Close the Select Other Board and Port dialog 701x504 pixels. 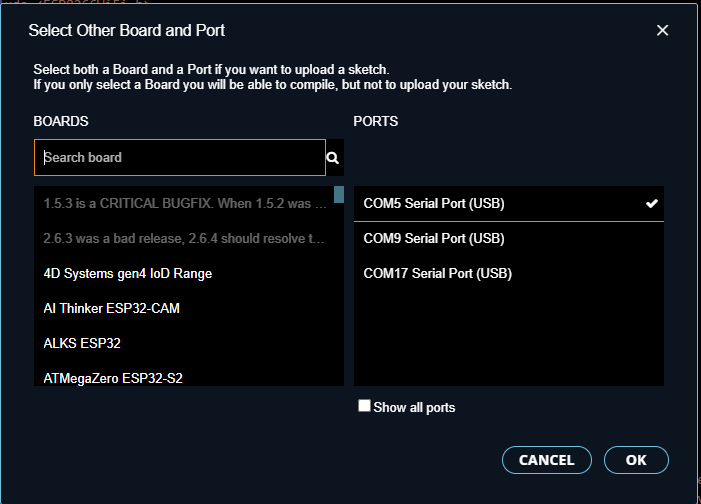tap(662, 30)
